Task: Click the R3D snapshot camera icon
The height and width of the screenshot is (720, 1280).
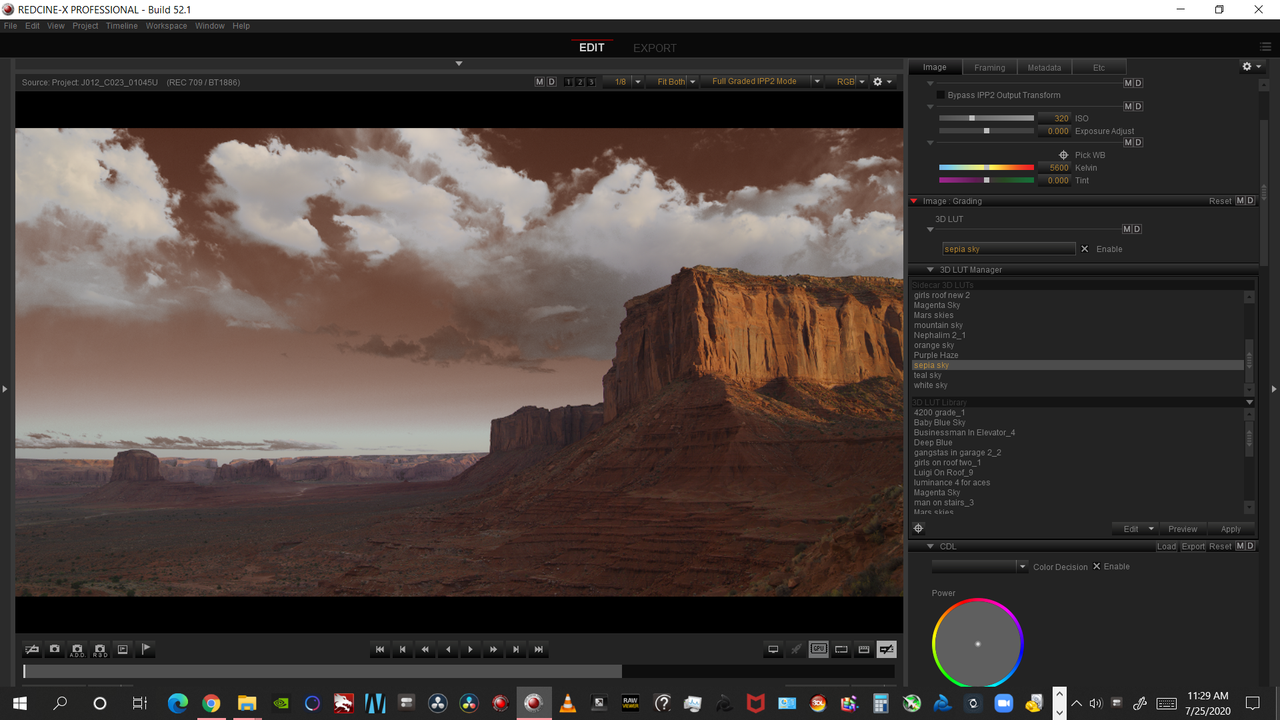Action: pyautogui.click(x=100, y=649)
